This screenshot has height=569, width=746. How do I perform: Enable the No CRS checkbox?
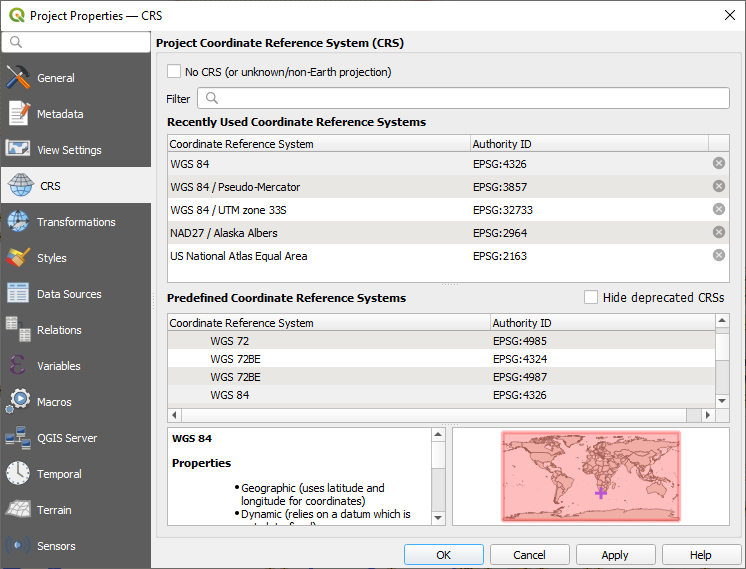coord(175,72)
